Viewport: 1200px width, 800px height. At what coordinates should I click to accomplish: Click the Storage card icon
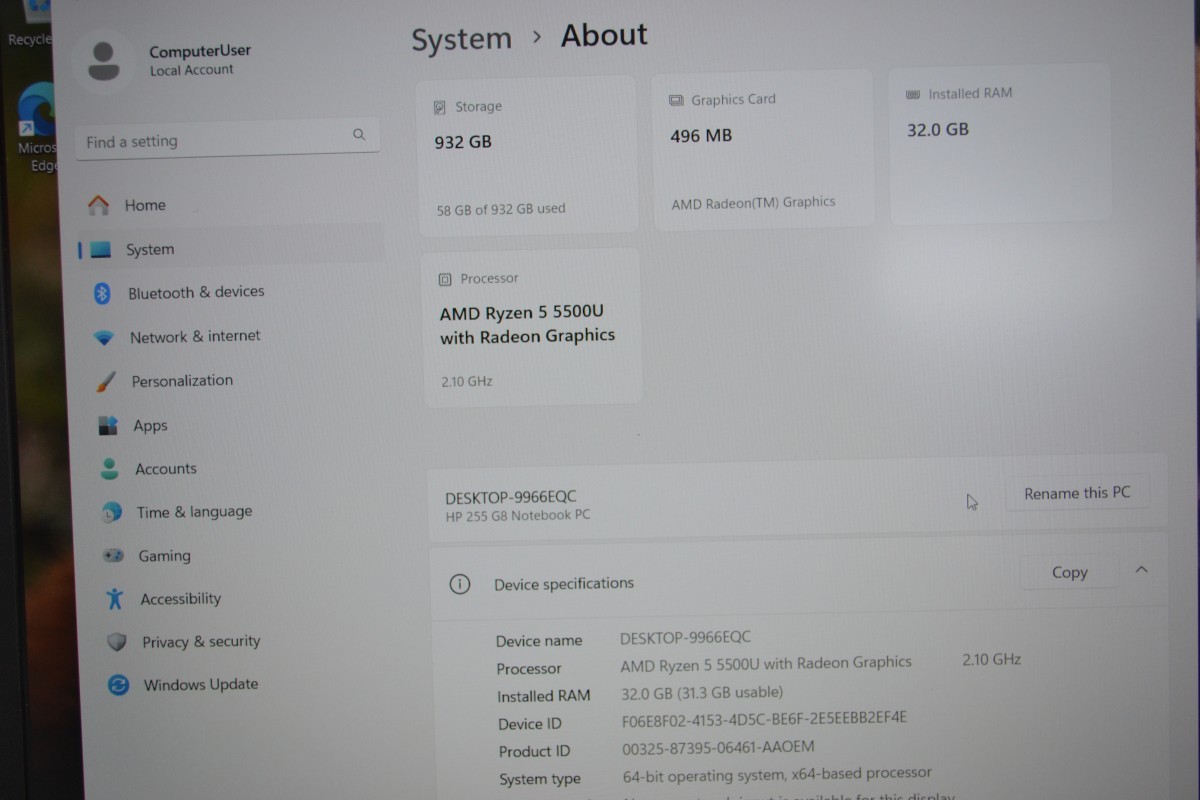tap(439, 107)
